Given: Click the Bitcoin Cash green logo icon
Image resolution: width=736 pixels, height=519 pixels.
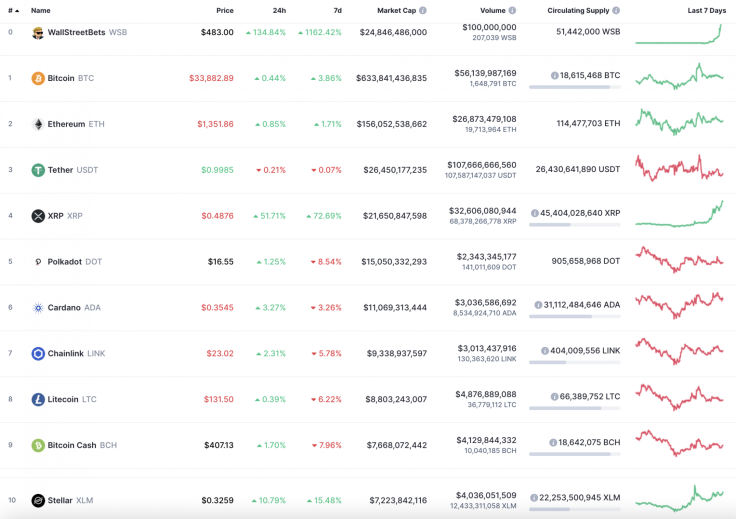Looking at the screenshot, I should tap(38, 445).
